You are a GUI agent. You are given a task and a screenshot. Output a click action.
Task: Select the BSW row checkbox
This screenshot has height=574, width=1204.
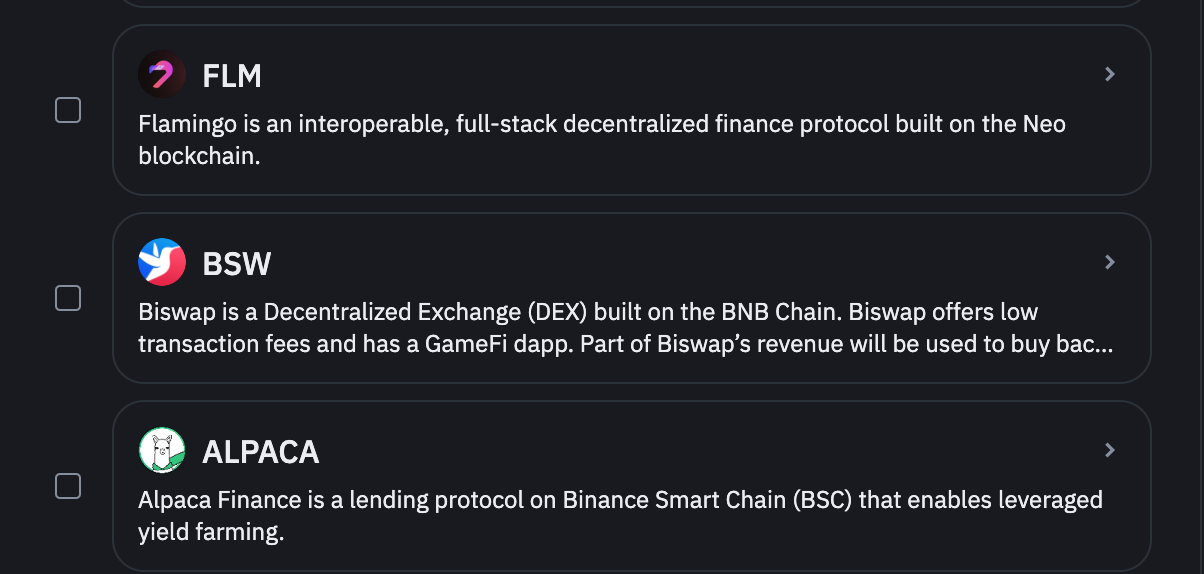[x=67, y=298]
